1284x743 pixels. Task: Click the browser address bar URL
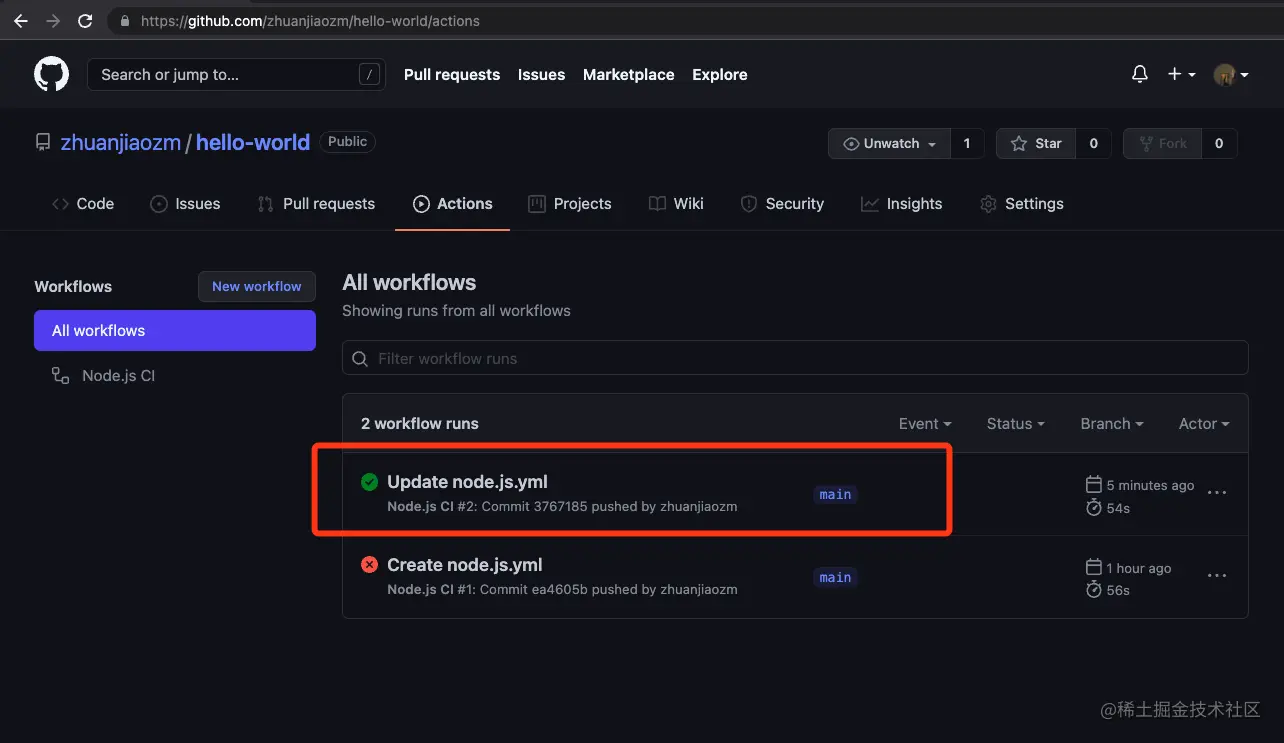pyautogui.click(x=310, y=21)
